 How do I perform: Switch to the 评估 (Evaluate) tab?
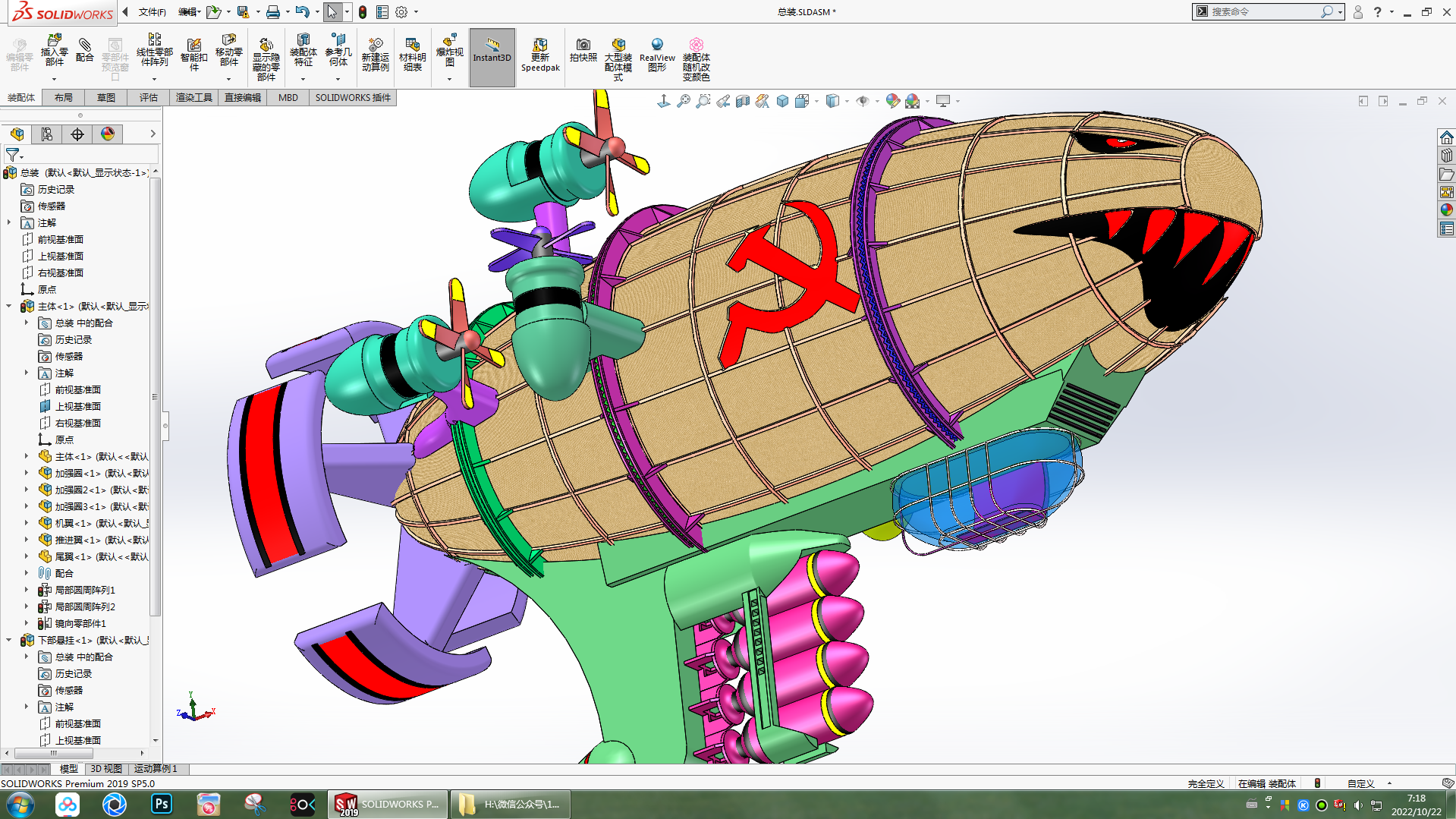(148, 97)
